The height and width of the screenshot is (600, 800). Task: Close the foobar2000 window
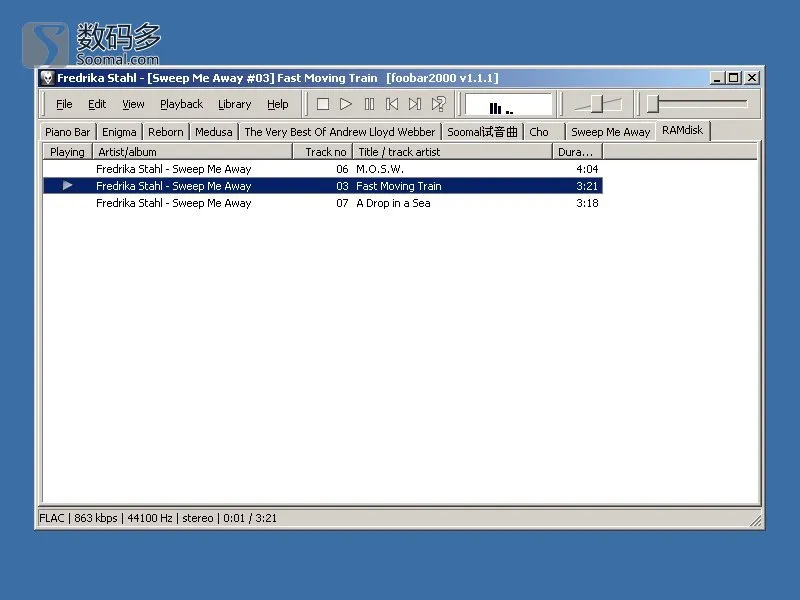click(752, 78)
